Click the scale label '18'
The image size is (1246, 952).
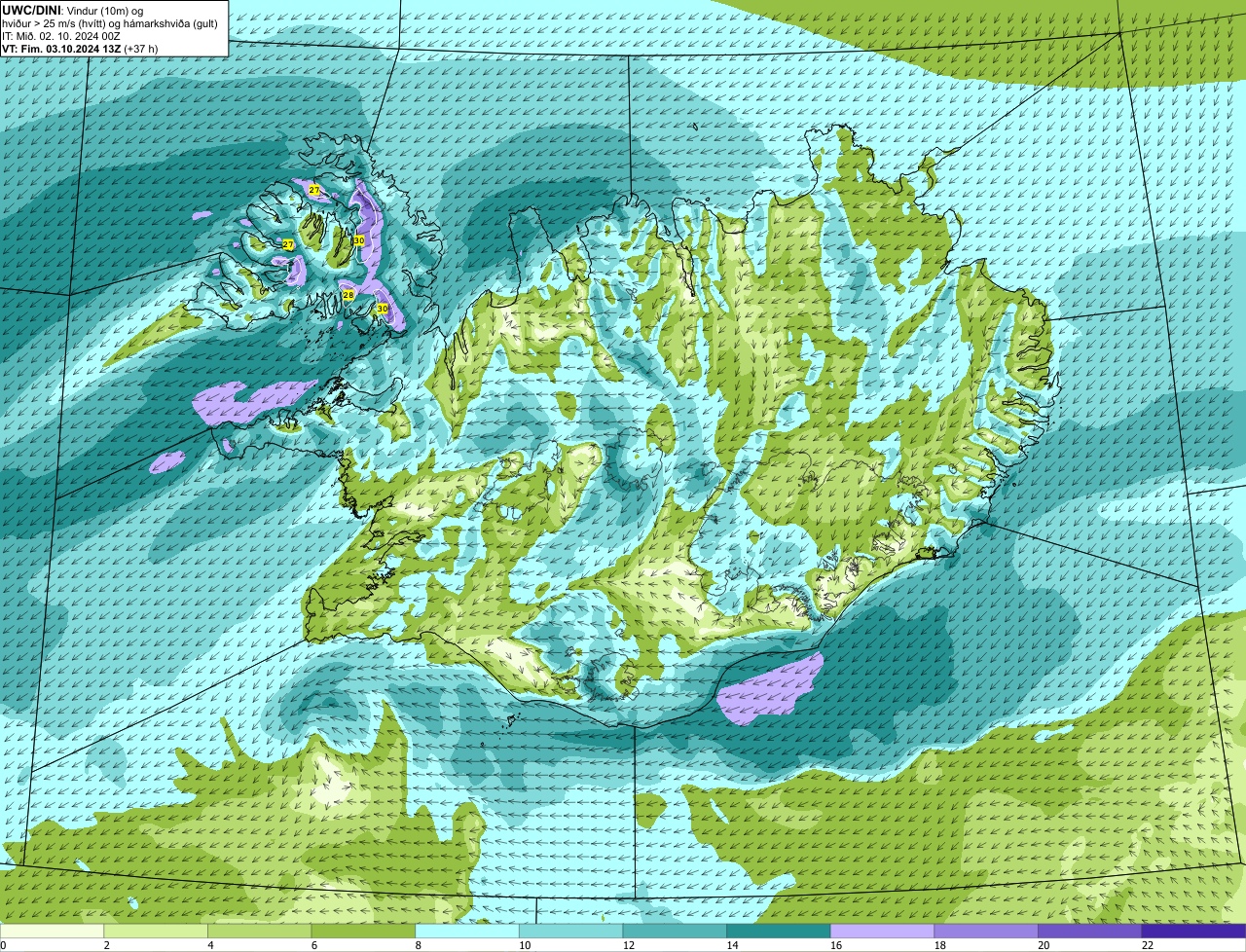(940, 945)
